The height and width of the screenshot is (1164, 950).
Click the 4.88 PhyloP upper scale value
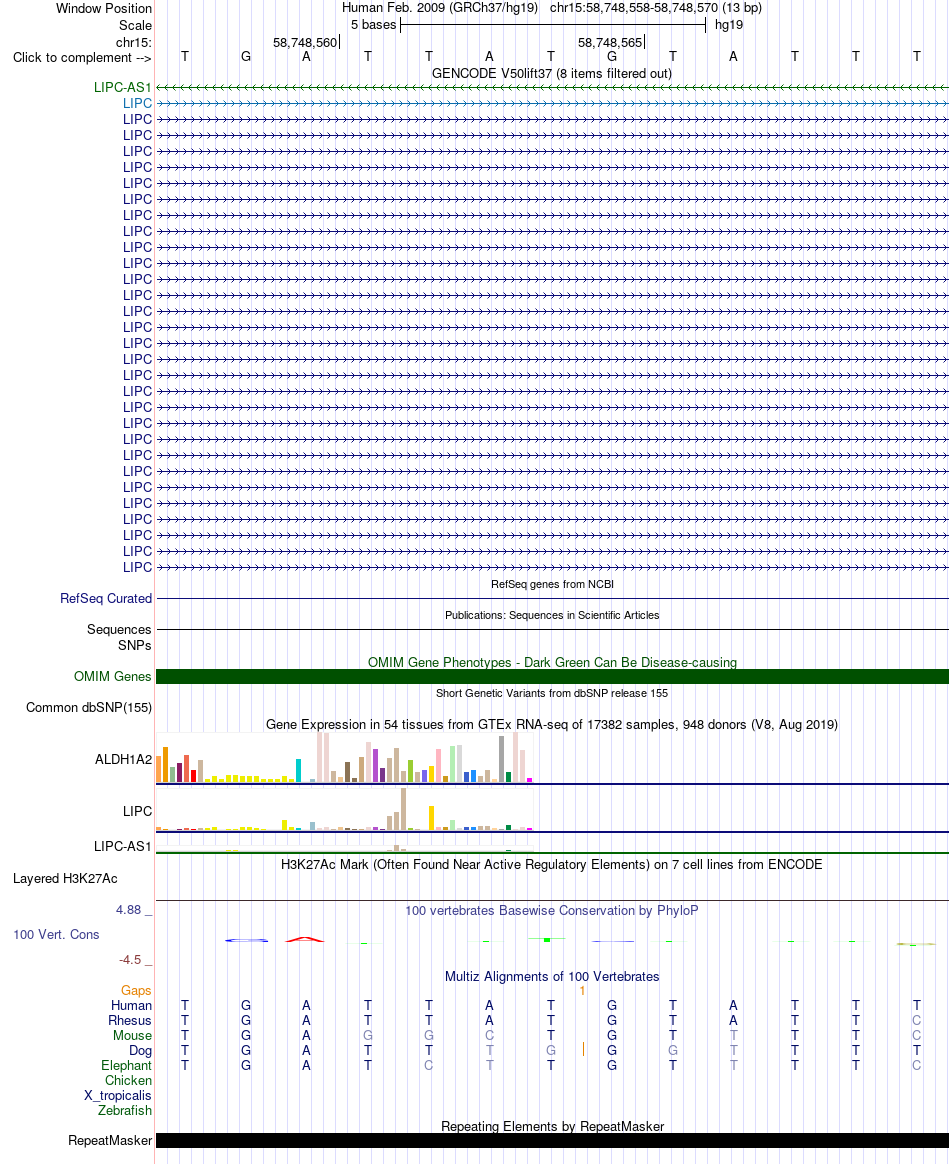click(x=128, y=910)
